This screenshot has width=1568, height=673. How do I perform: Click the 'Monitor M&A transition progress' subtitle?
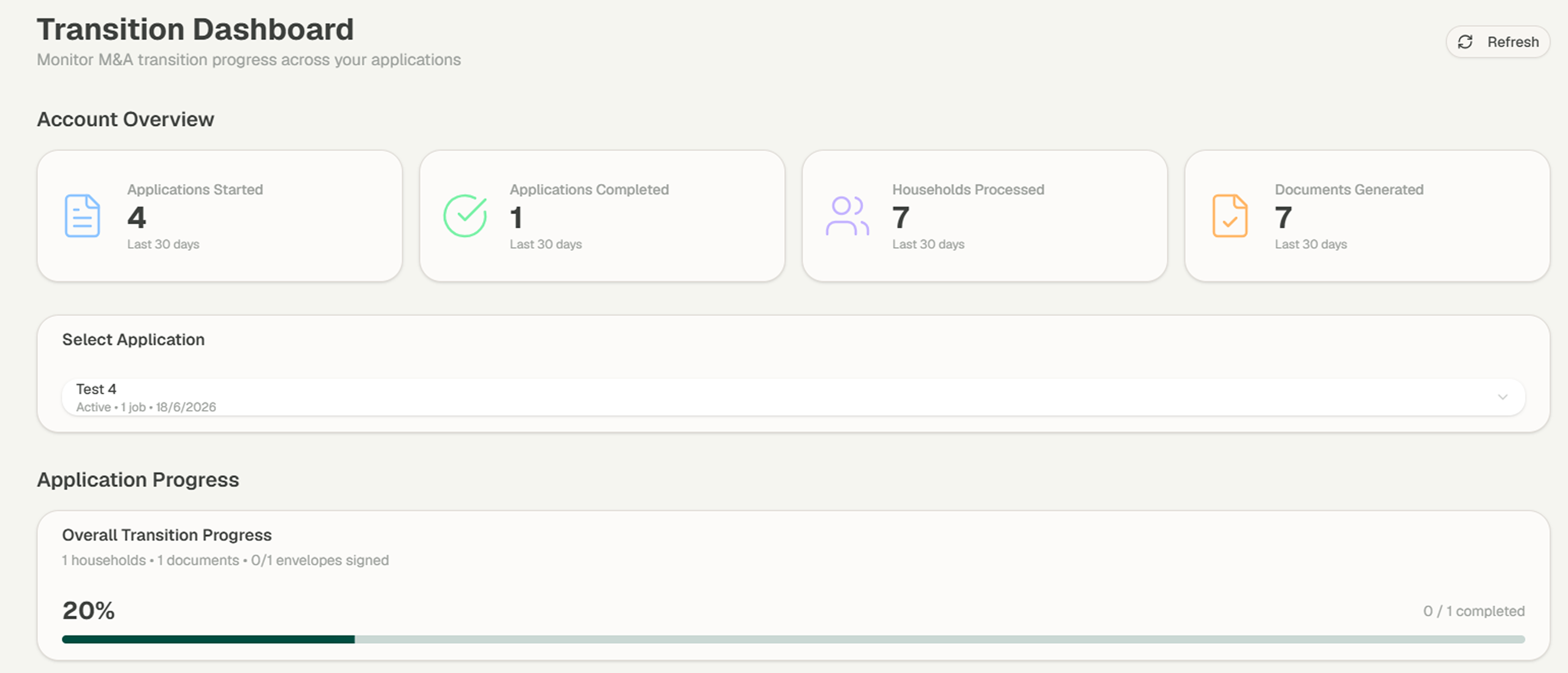[x=249, y=60]
